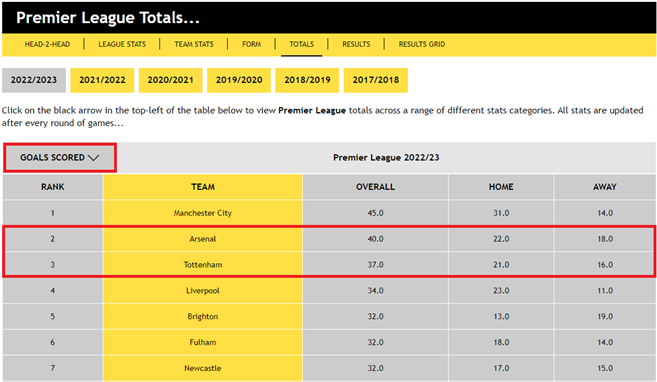Image resolution: width=657 pixels, height=382 pixels.
Task: Choose the 2020/2021 season
Action: [x=171, y=80]
